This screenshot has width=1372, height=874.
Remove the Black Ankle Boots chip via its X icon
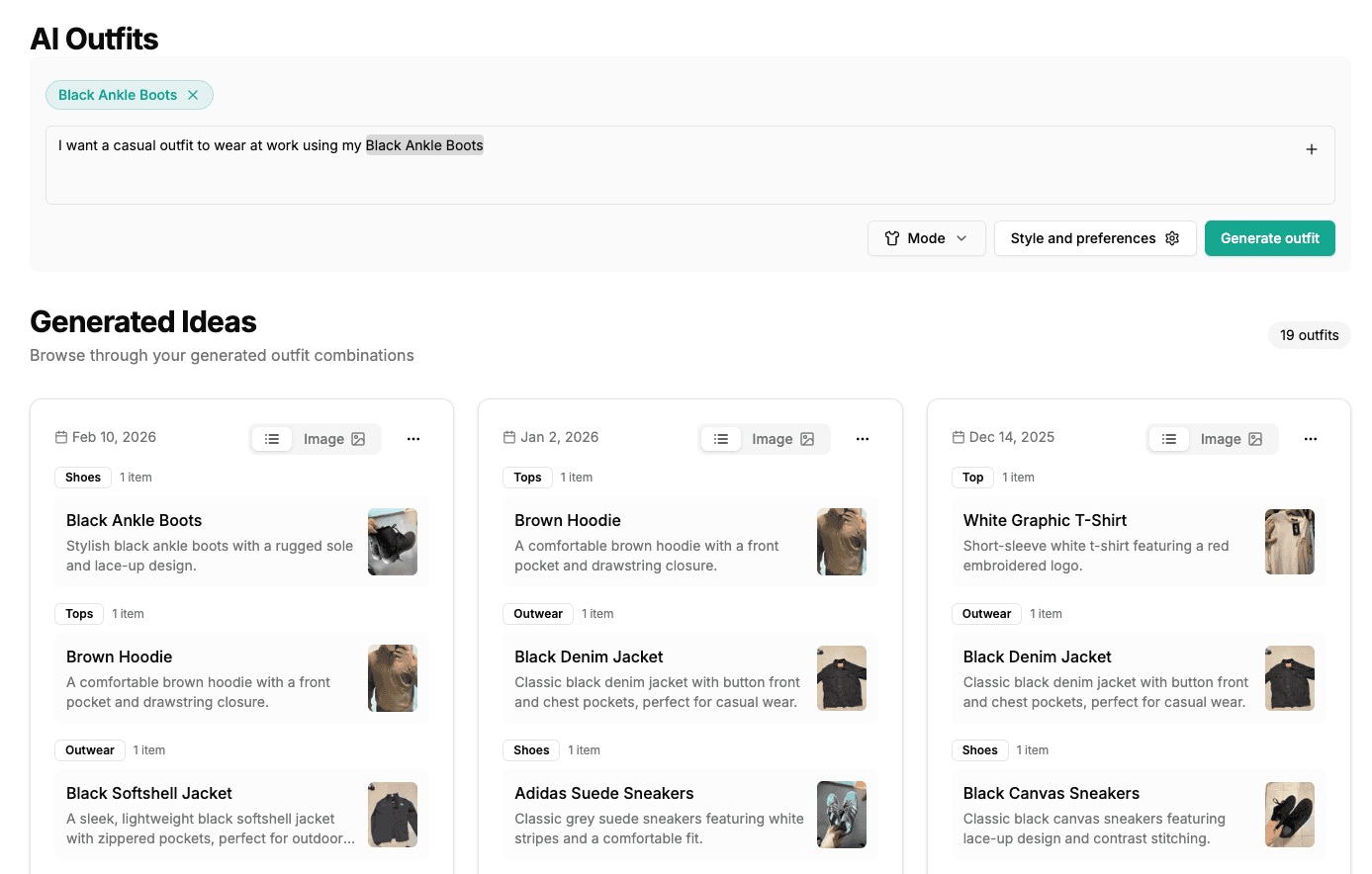194,95
